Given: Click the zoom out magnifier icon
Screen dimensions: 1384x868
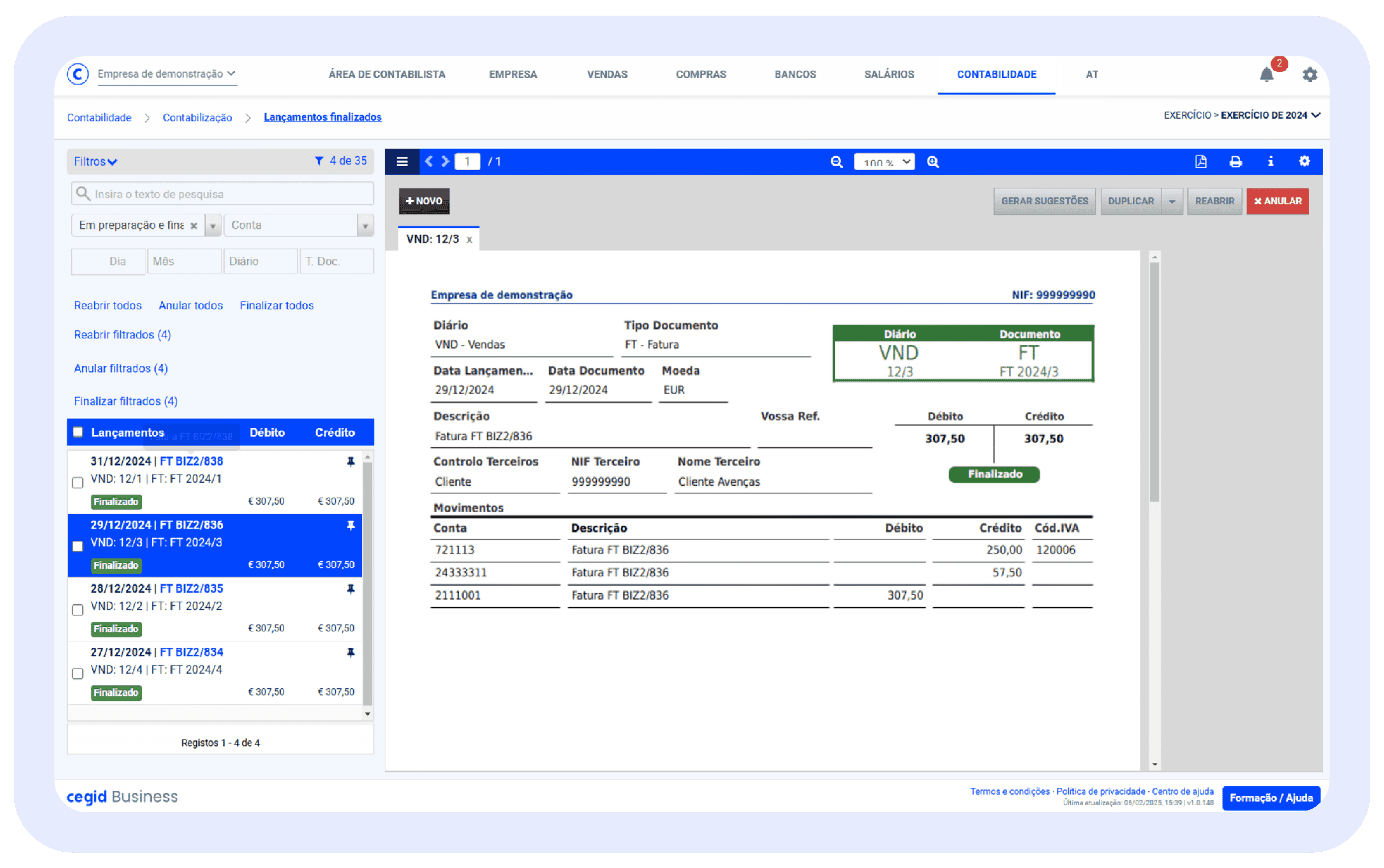Looking at the screenshot, I should (836, 162).
